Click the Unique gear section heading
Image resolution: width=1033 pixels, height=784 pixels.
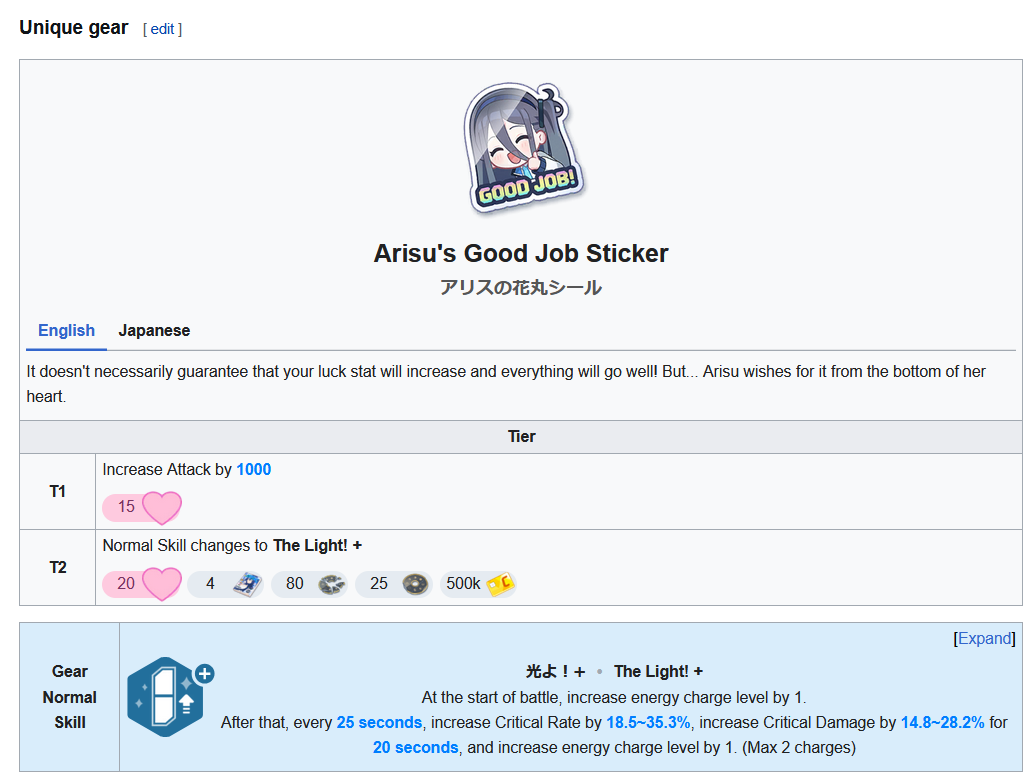coord(74,28)
